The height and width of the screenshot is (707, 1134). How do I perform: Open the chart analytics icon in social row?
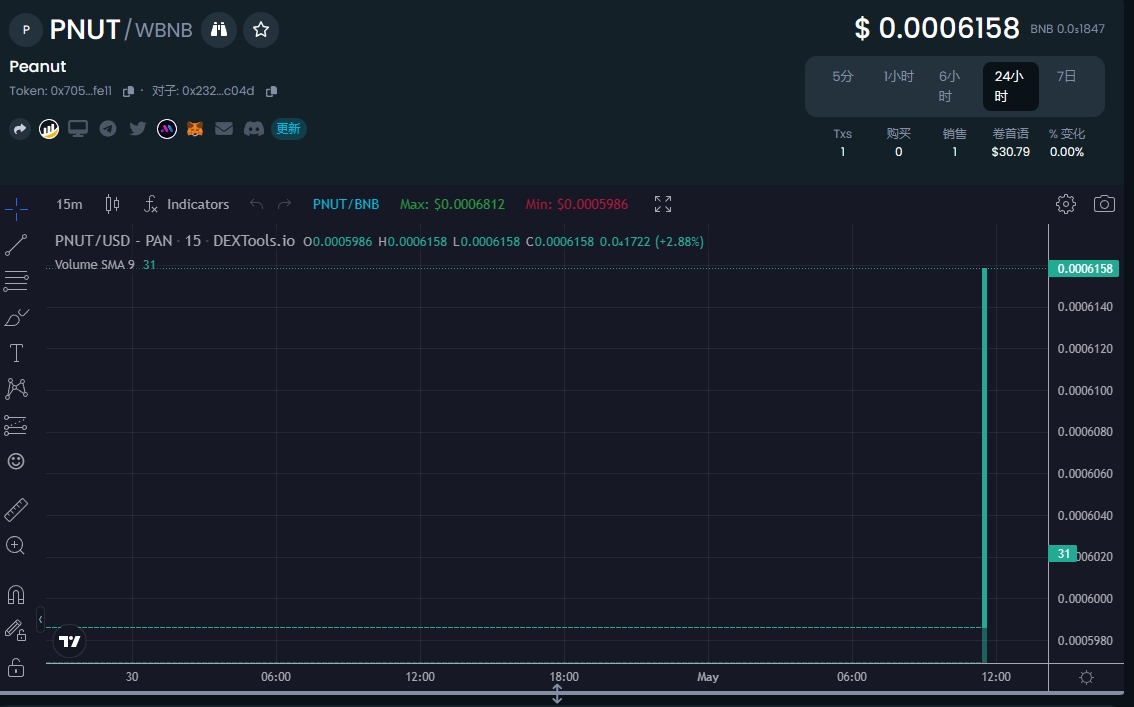tap(49, 129)
